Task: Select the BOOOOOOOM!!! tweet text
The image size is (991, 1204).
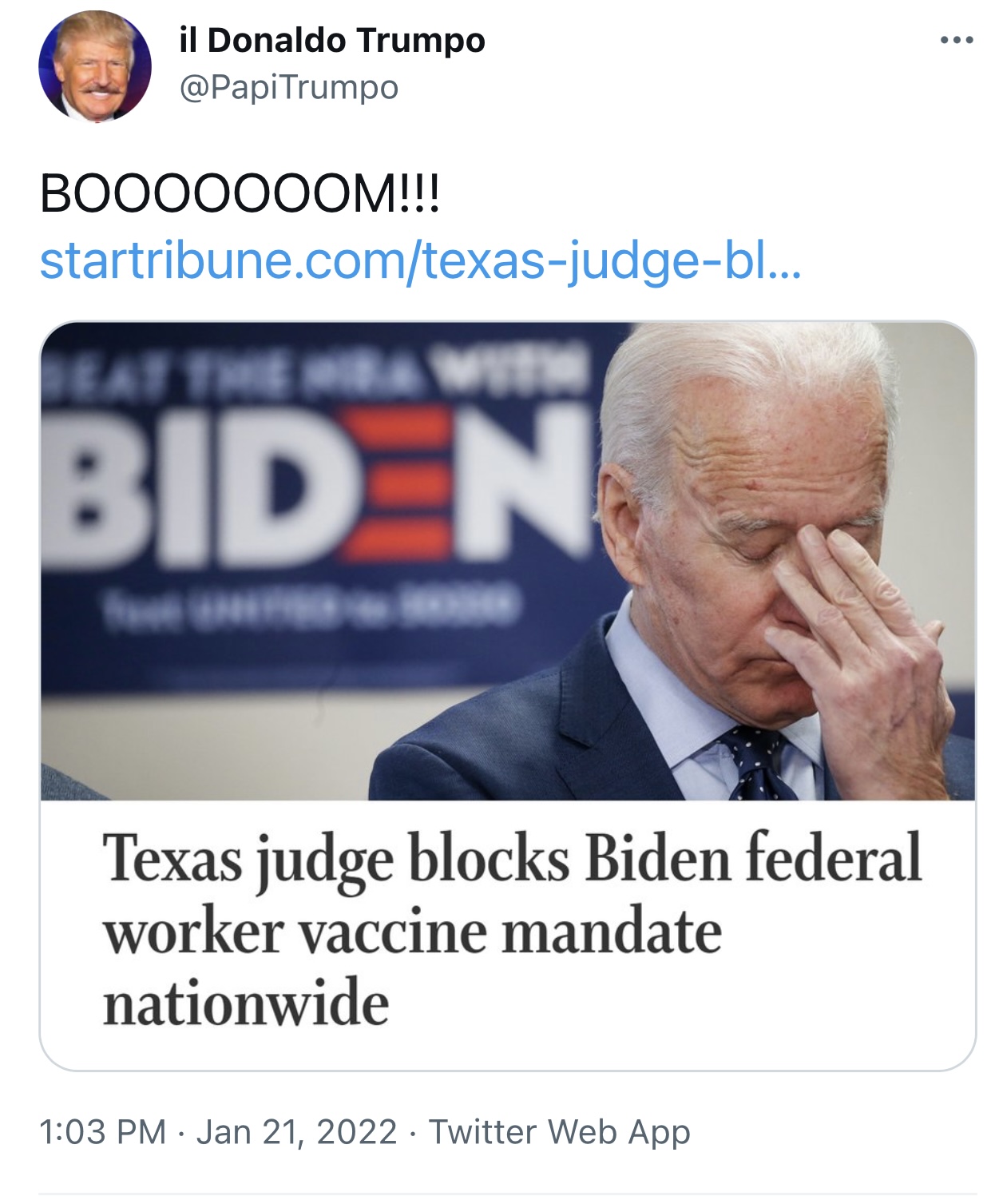Action: pos(240,193)
